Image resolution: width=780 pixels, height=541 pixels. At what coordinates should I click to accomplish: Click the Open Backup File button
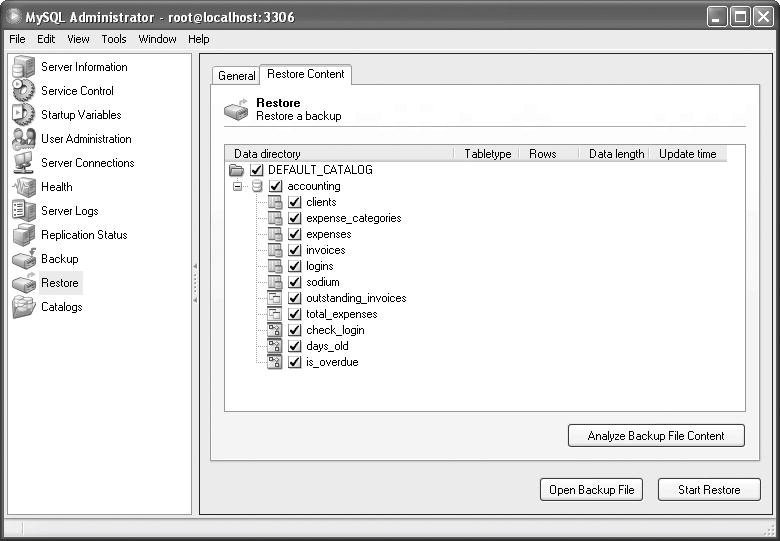click(x=591, y=490)
